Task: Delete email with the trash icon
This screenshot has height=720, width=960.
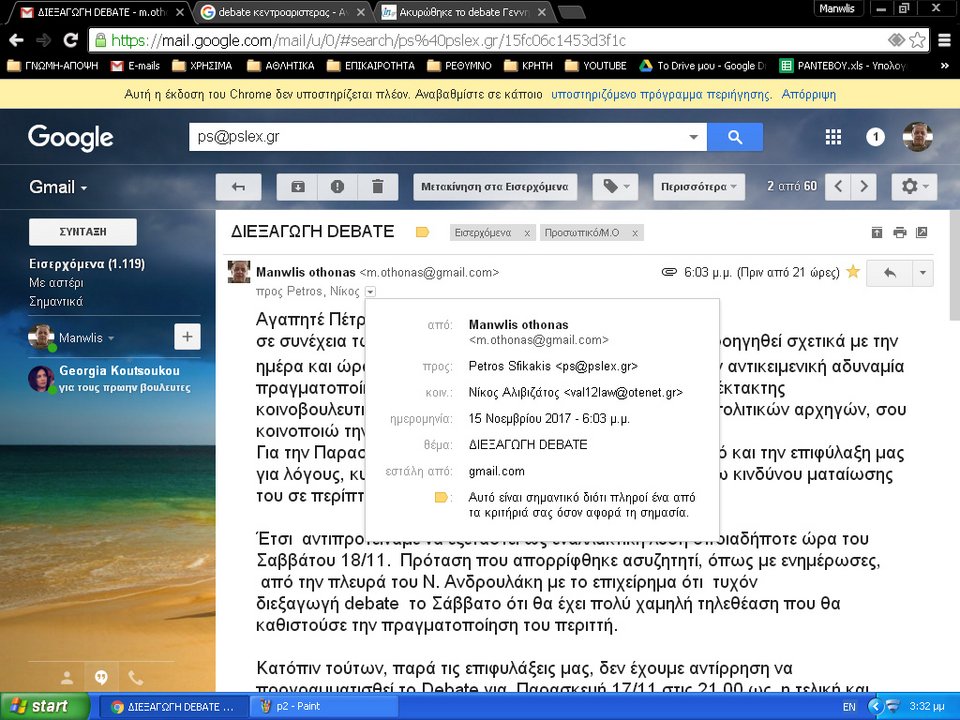Action: coord(377,187)
